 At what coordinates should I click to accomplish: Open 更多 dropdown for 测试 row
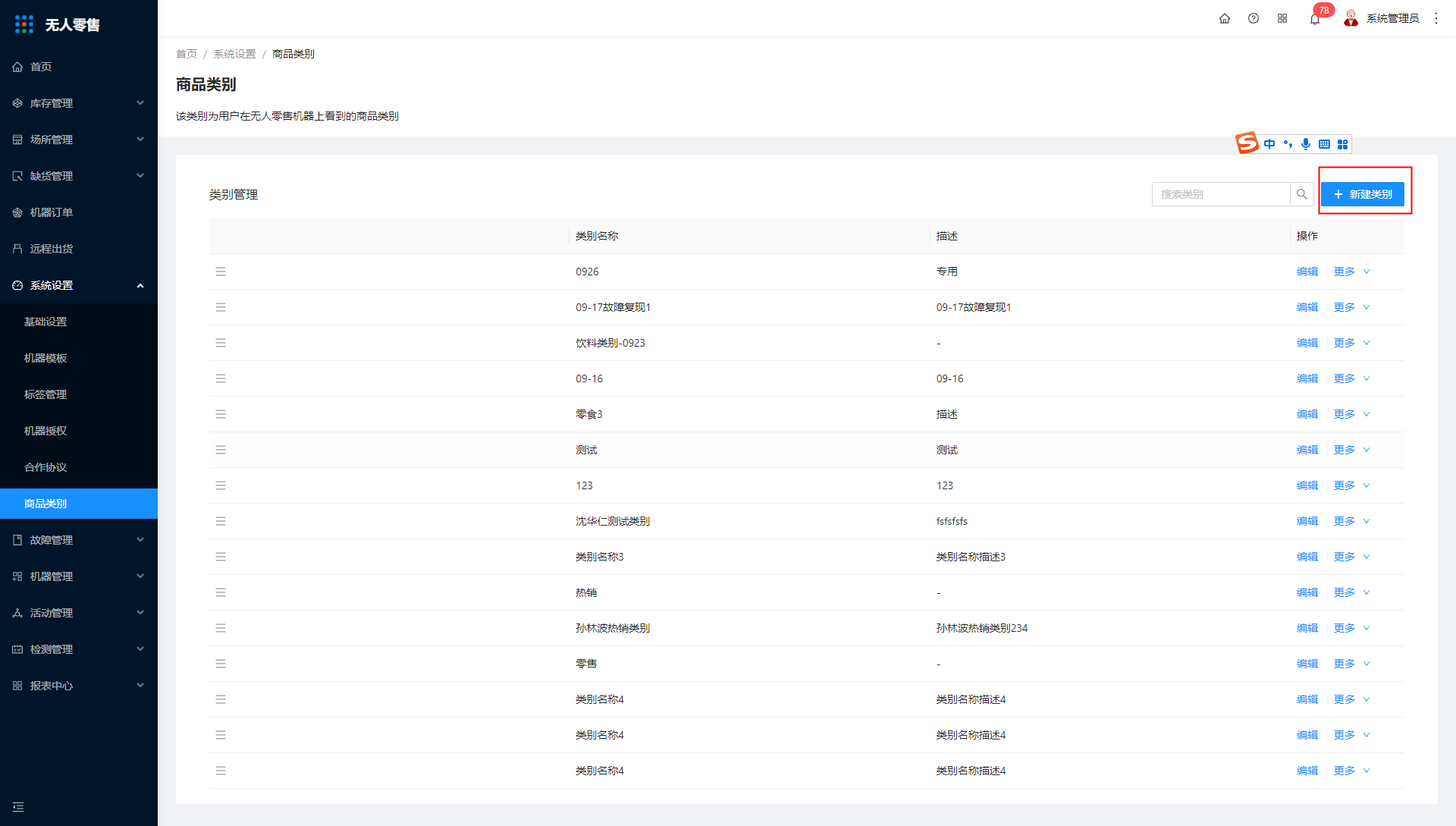click(1351, 450)
